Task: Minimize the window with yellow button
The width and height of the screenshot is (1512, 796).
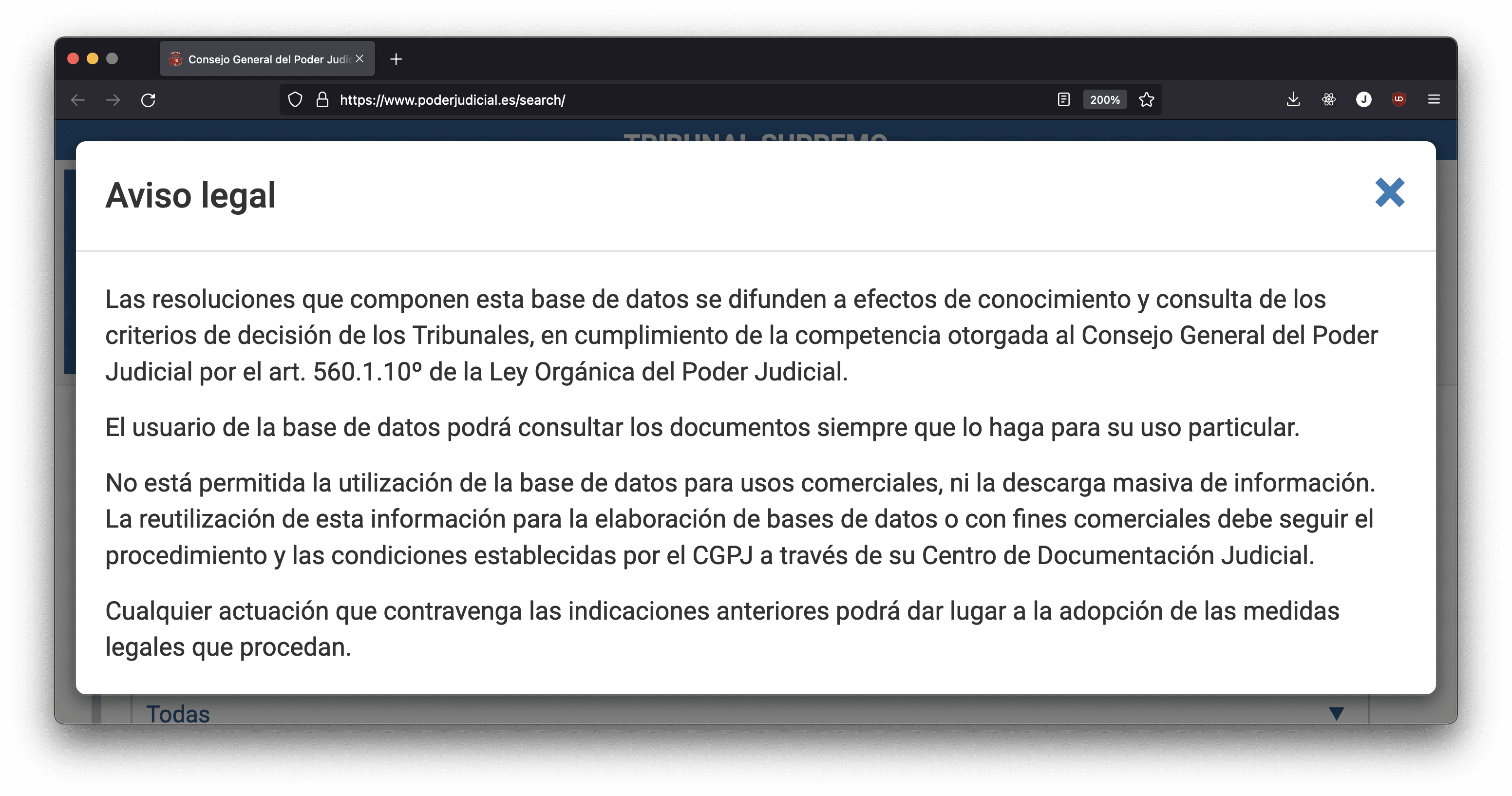Action: coord(93,59)
